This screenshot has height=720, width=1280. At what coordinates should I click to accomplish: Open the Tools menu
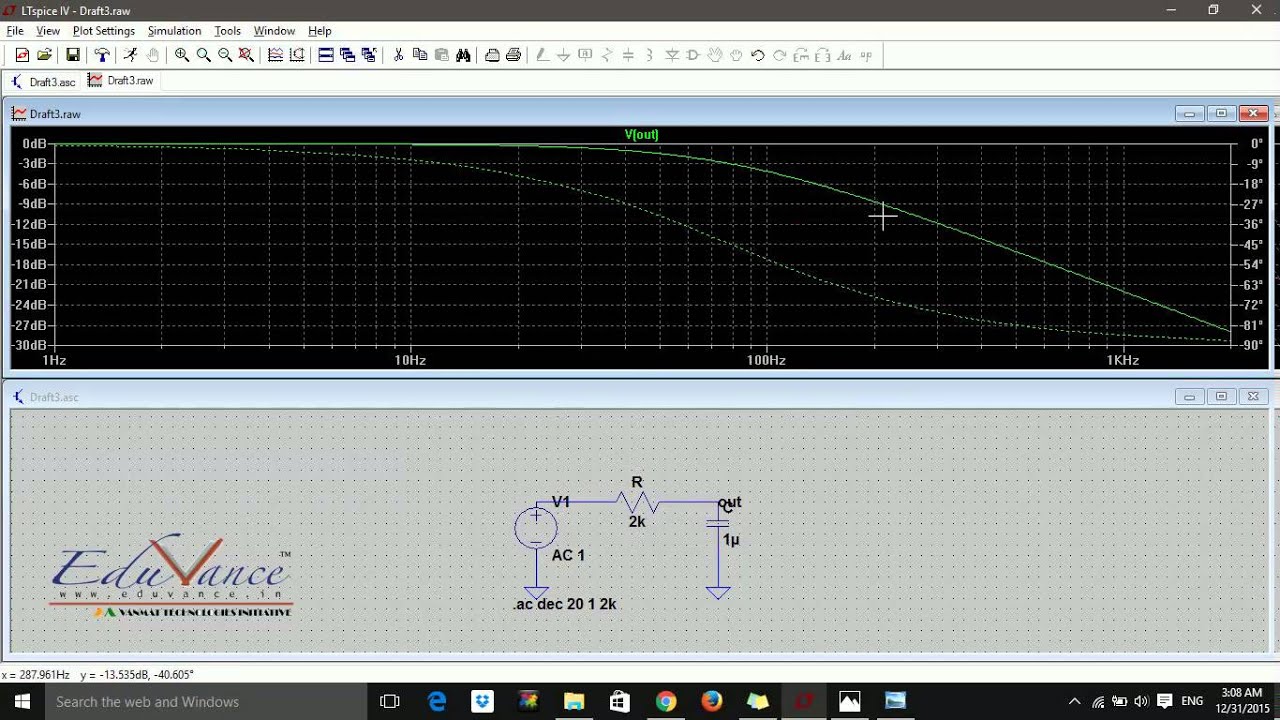(x=228, y=31)
